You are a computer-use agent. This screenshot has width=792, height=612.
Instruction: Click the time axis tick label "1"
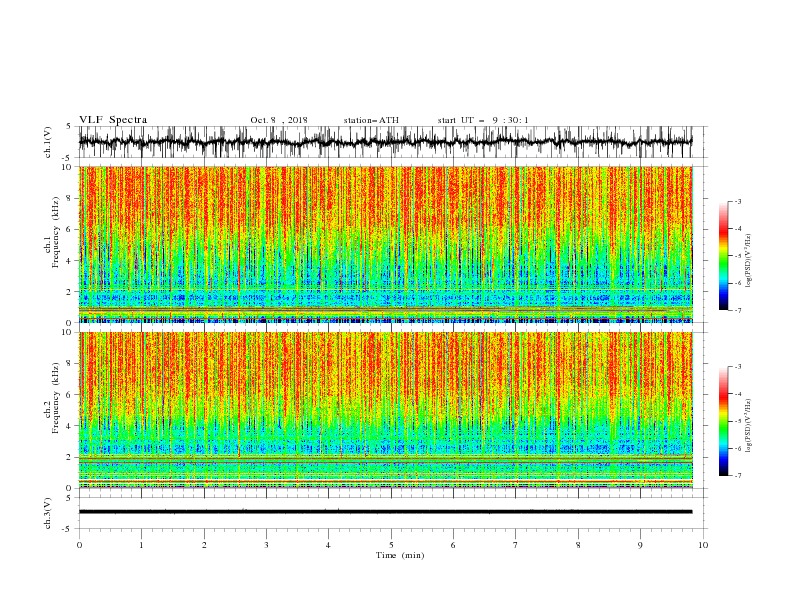pos(141,545)
